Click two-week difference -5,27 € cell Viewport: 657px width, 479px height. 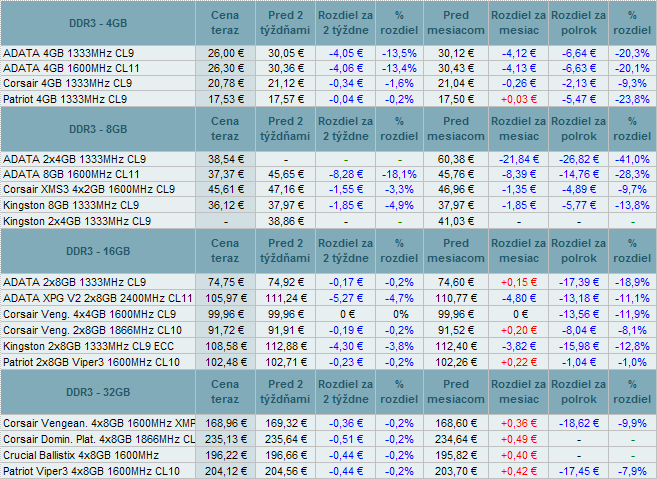(x=346, y=298)
